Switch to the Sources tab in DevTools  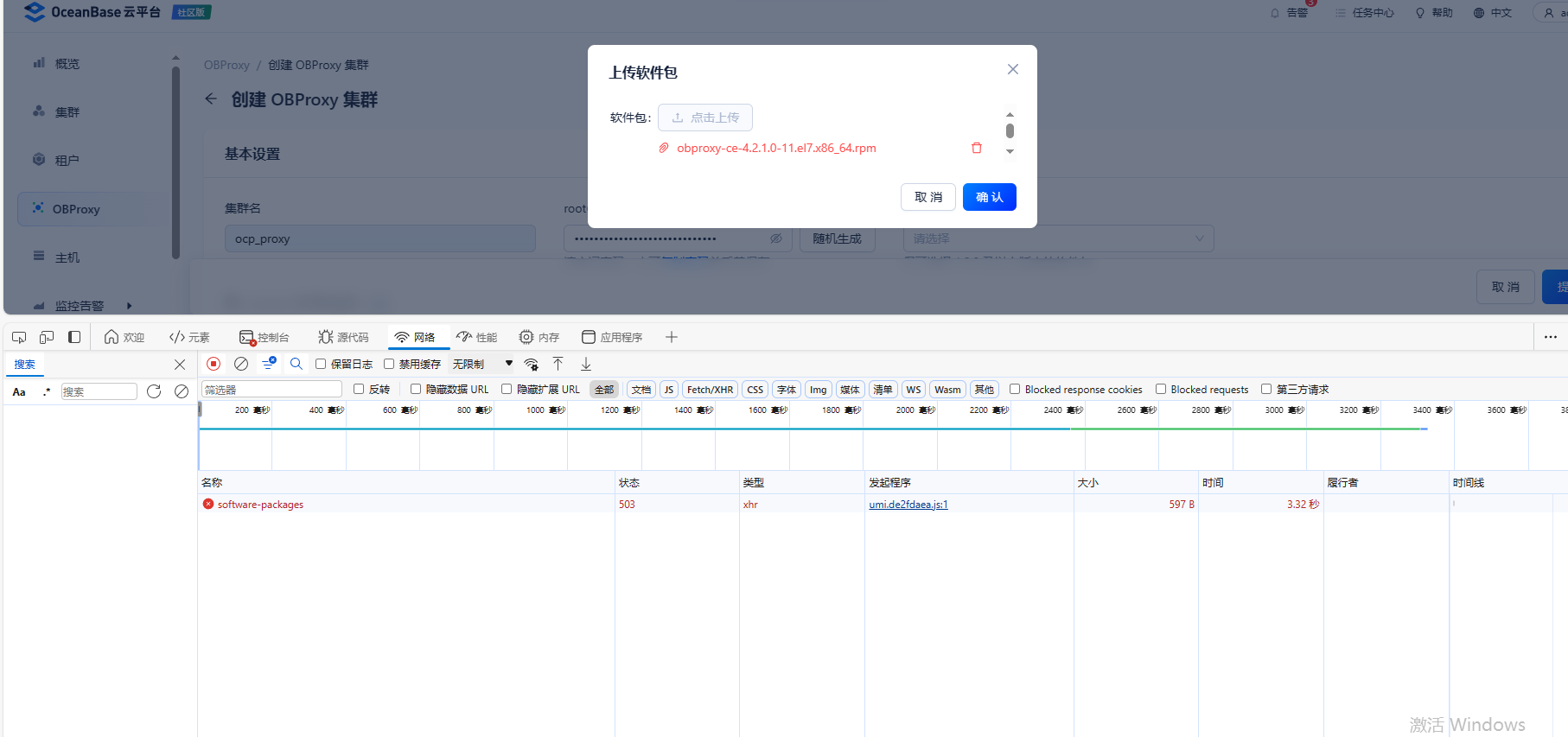[x=343, y=337]
